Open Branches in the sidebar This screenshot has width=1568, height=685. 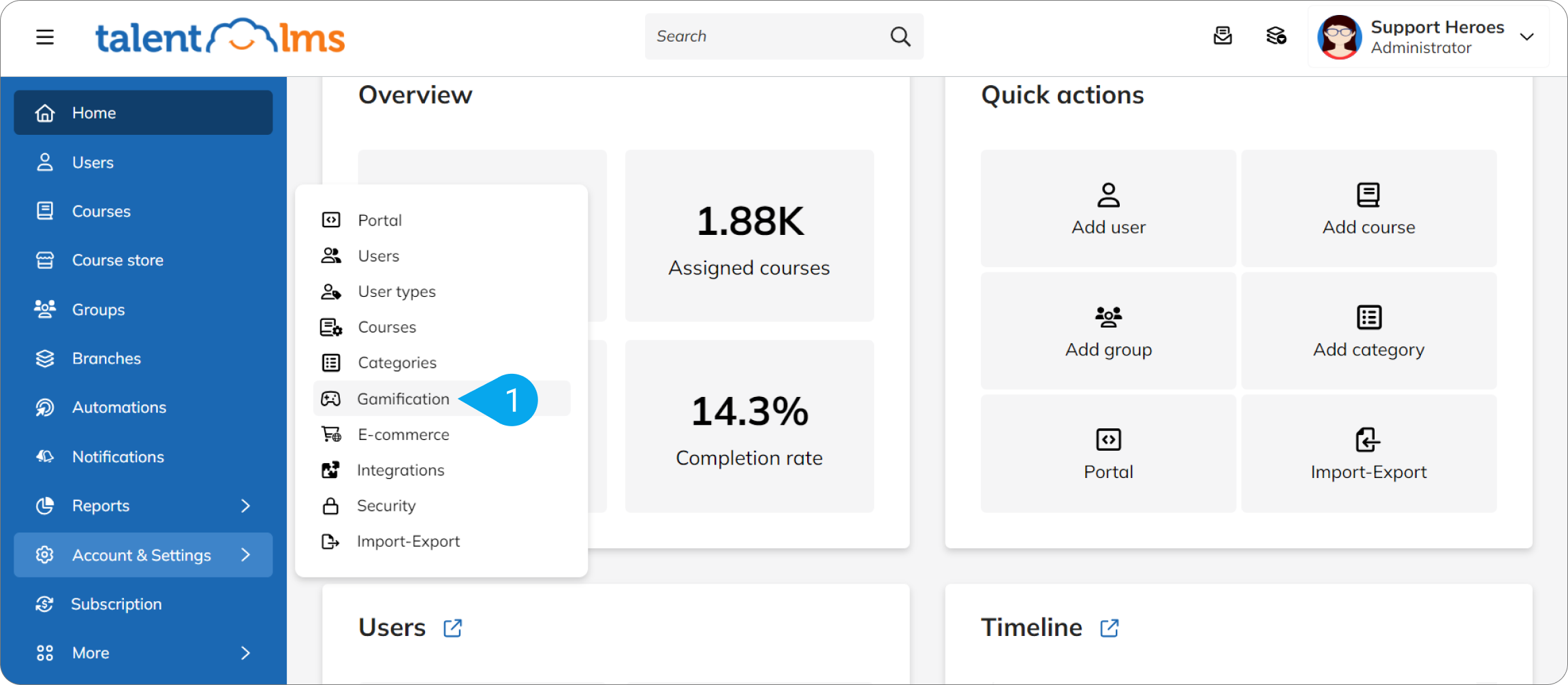click(x=143, y=358)
